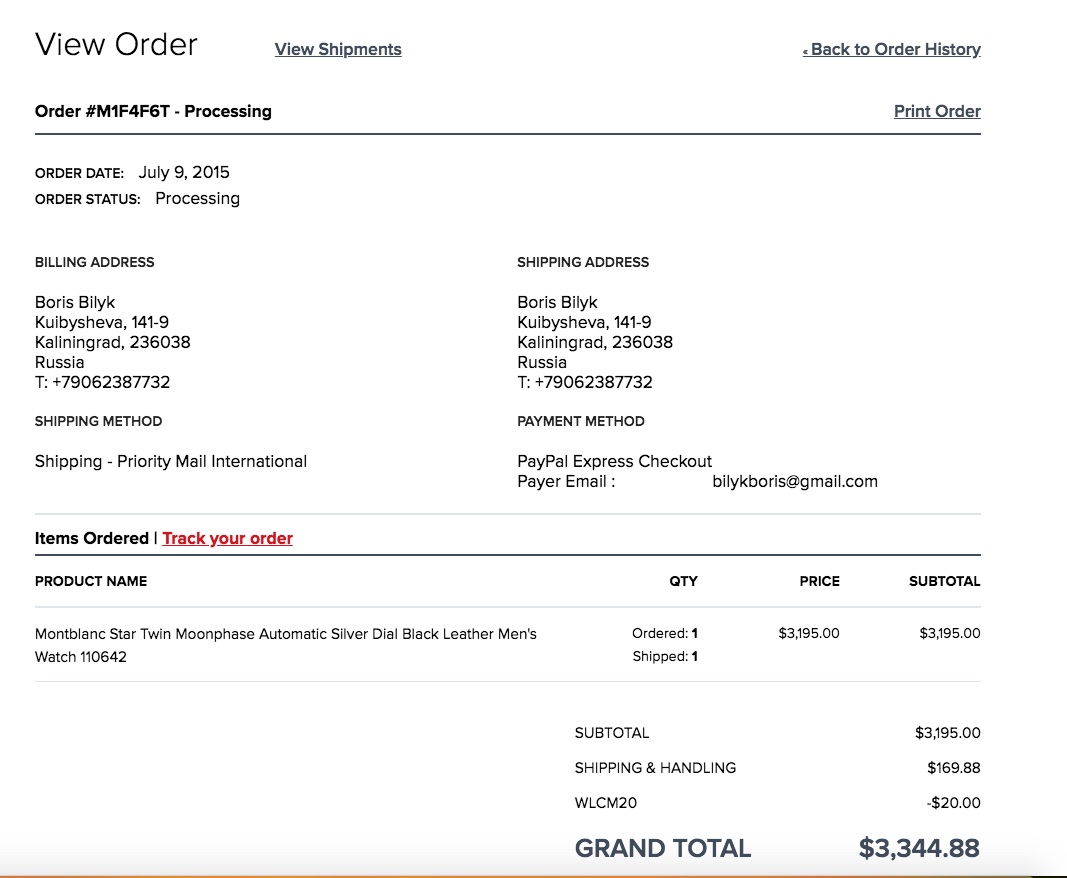Image resolution: width=1067 pixels, height=878 pixels.
Task: Click the View Order page heading
Action: (x=116, y=44)
